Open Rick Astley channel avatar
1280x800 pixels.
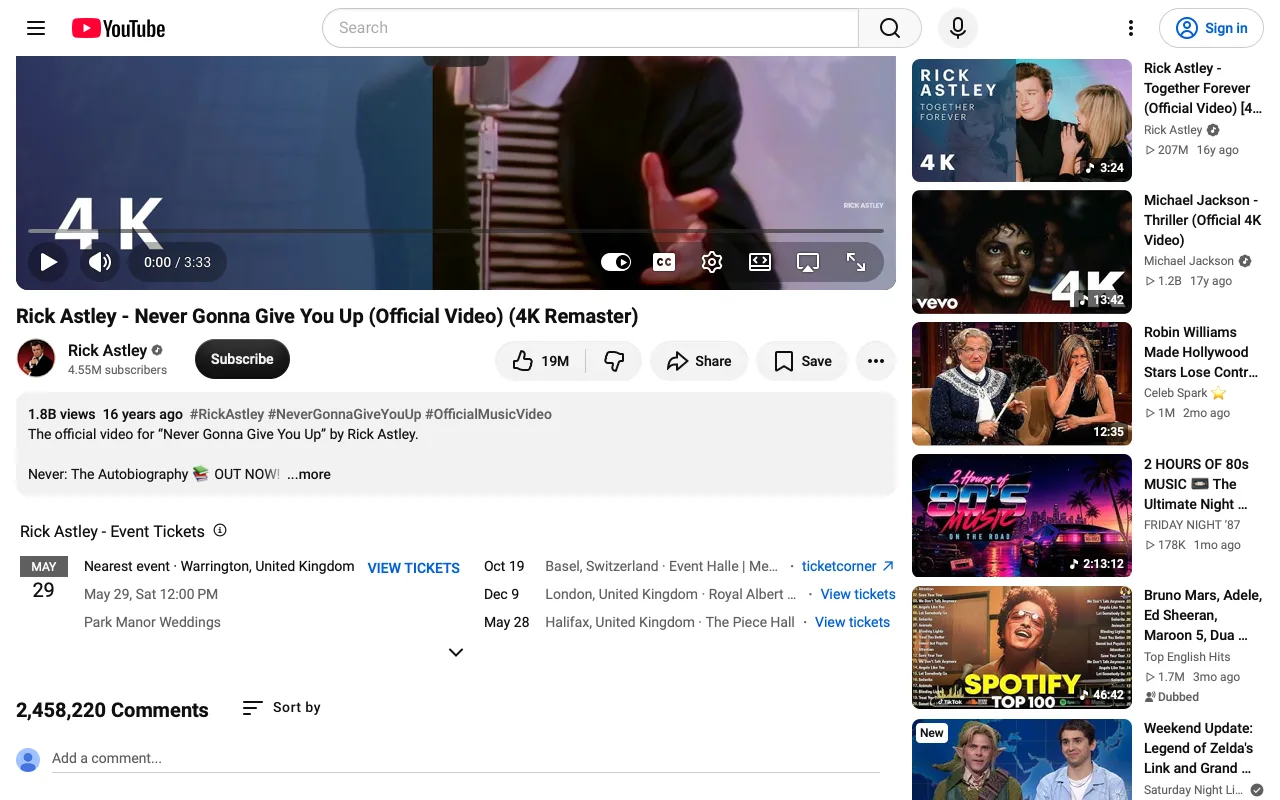(36, 358)
